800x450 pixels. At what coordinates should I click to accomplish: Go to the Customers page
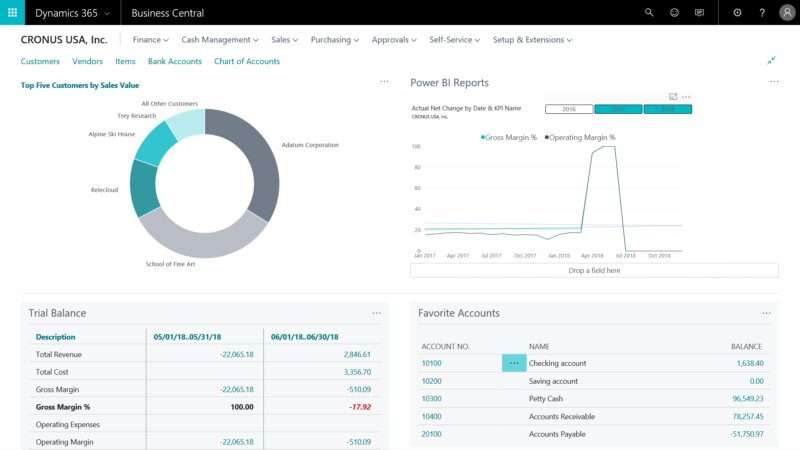(40, 61)
